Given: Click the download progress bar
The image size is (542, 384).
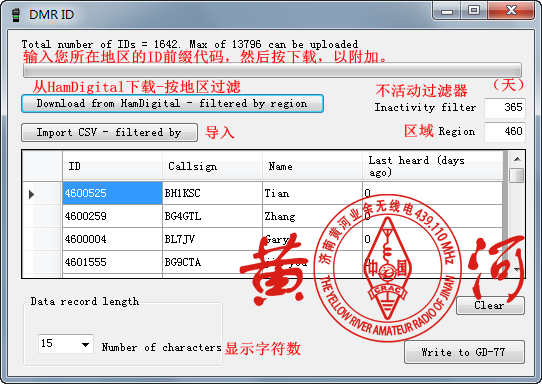Looking at the screenshot, I should click(x=272, y=69).
